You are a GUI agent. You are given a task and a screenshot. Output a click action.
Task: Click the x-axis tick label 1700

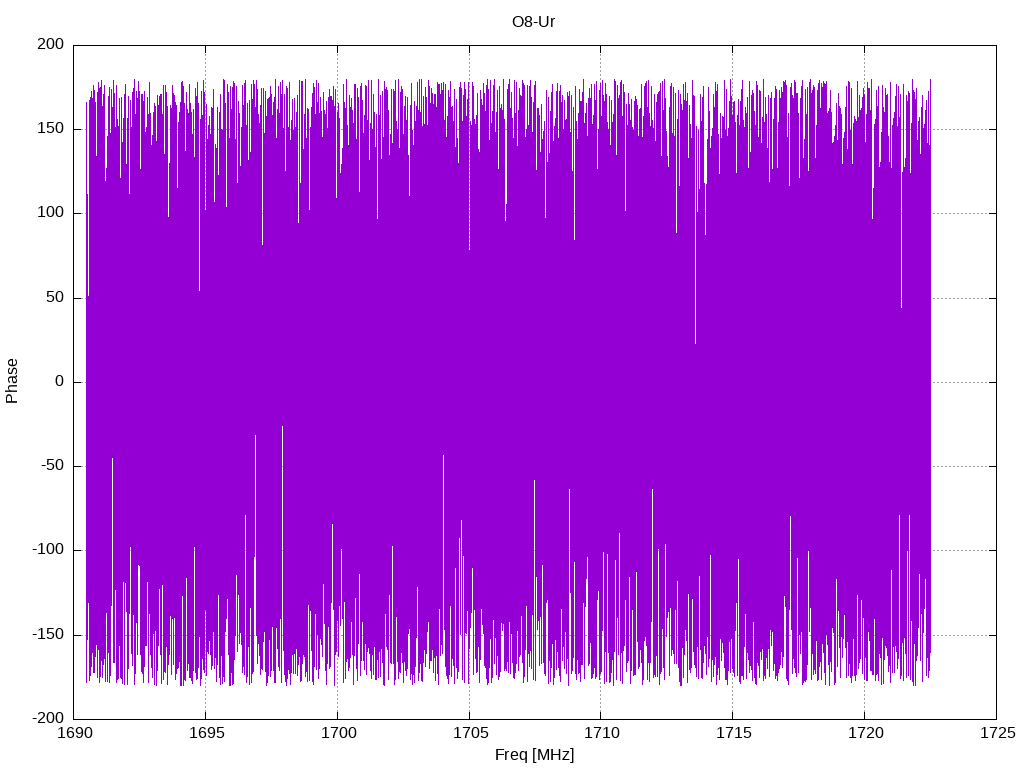point(338,733)
